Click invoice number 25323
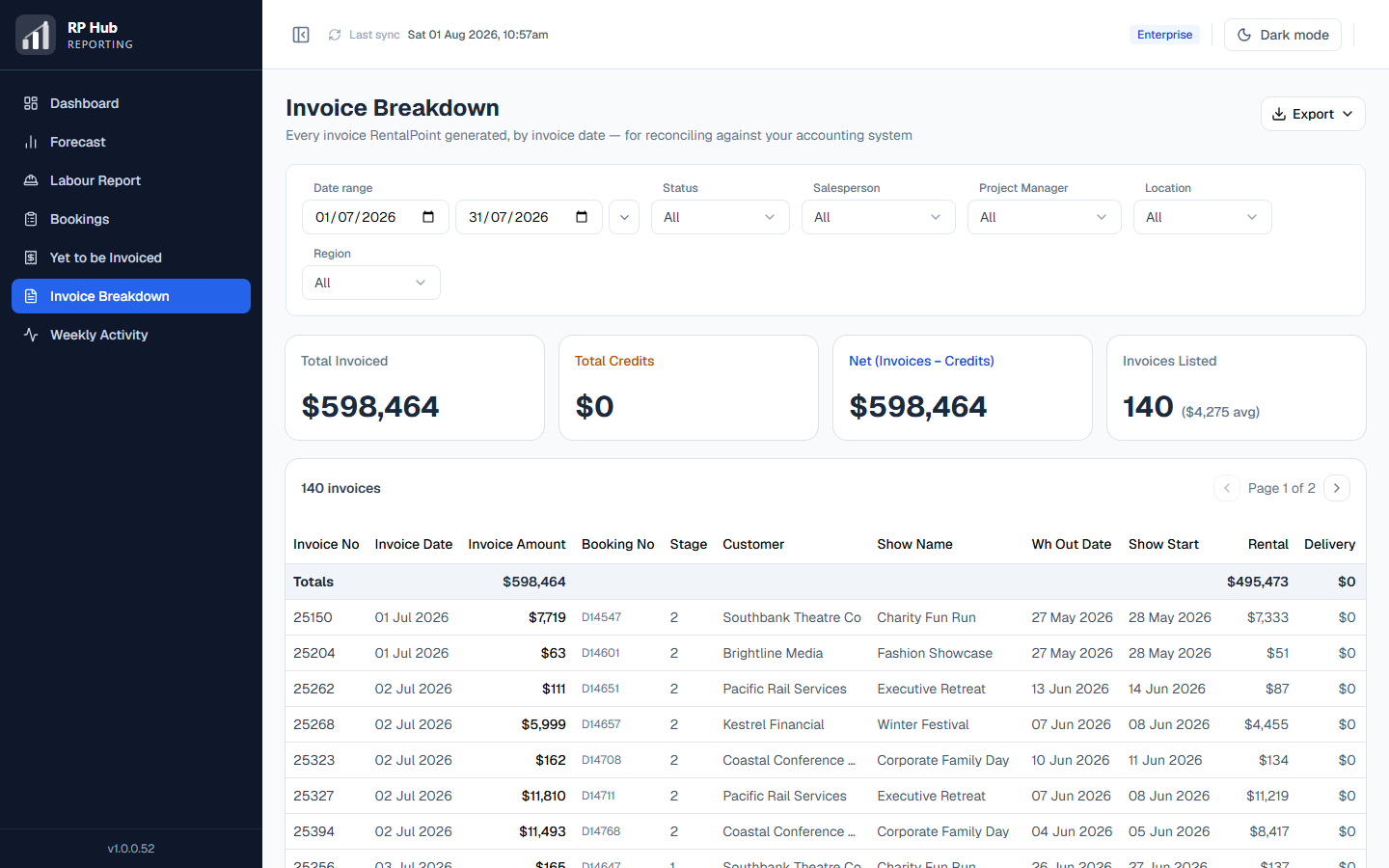Screen dimensions: 1389x868 [x=314, y=760]
